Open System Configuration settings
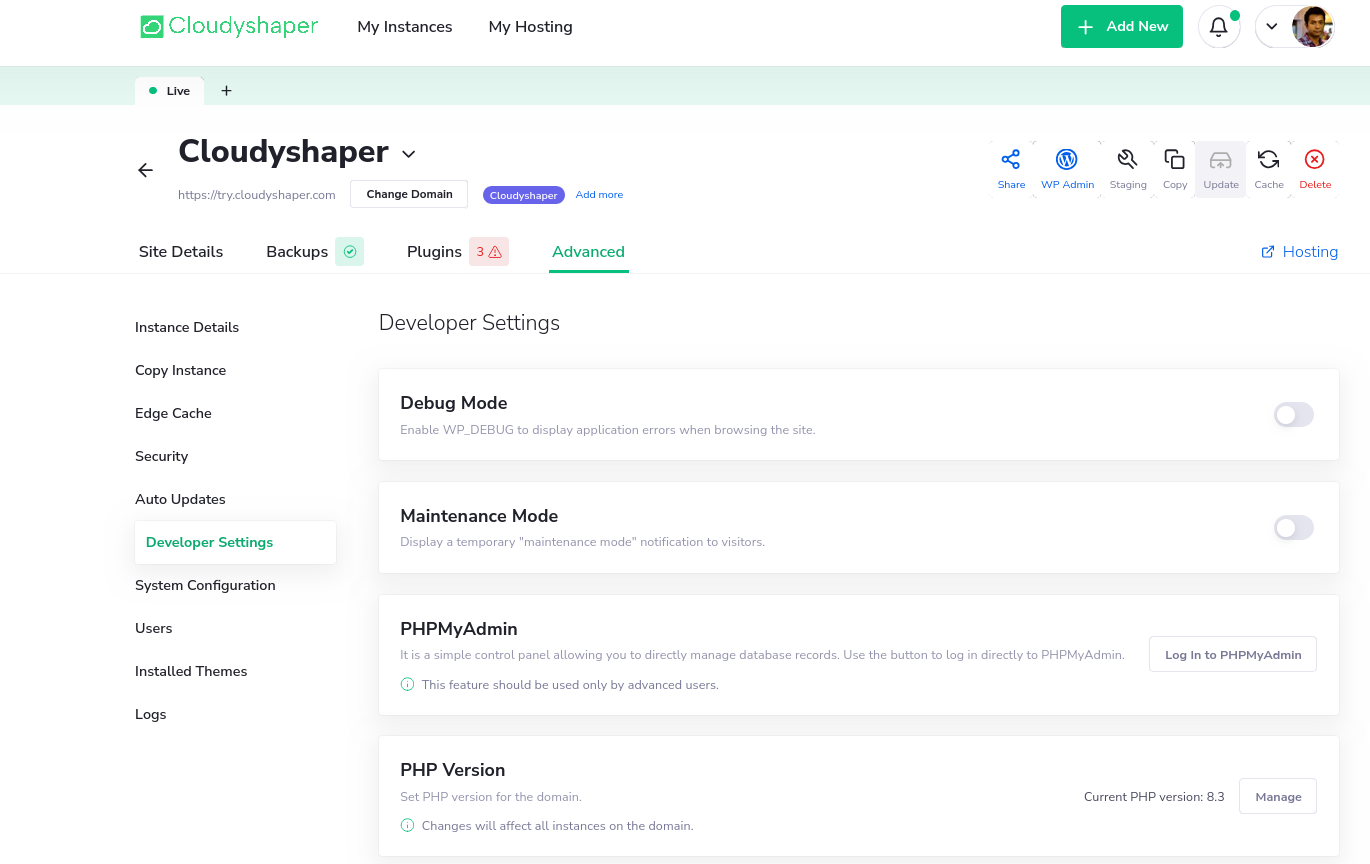 pos(205,585)
